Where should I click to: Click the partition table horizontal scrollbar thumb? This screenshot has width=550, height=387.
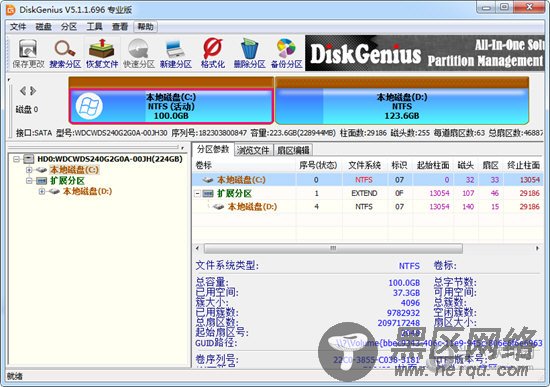pos(333,248)
